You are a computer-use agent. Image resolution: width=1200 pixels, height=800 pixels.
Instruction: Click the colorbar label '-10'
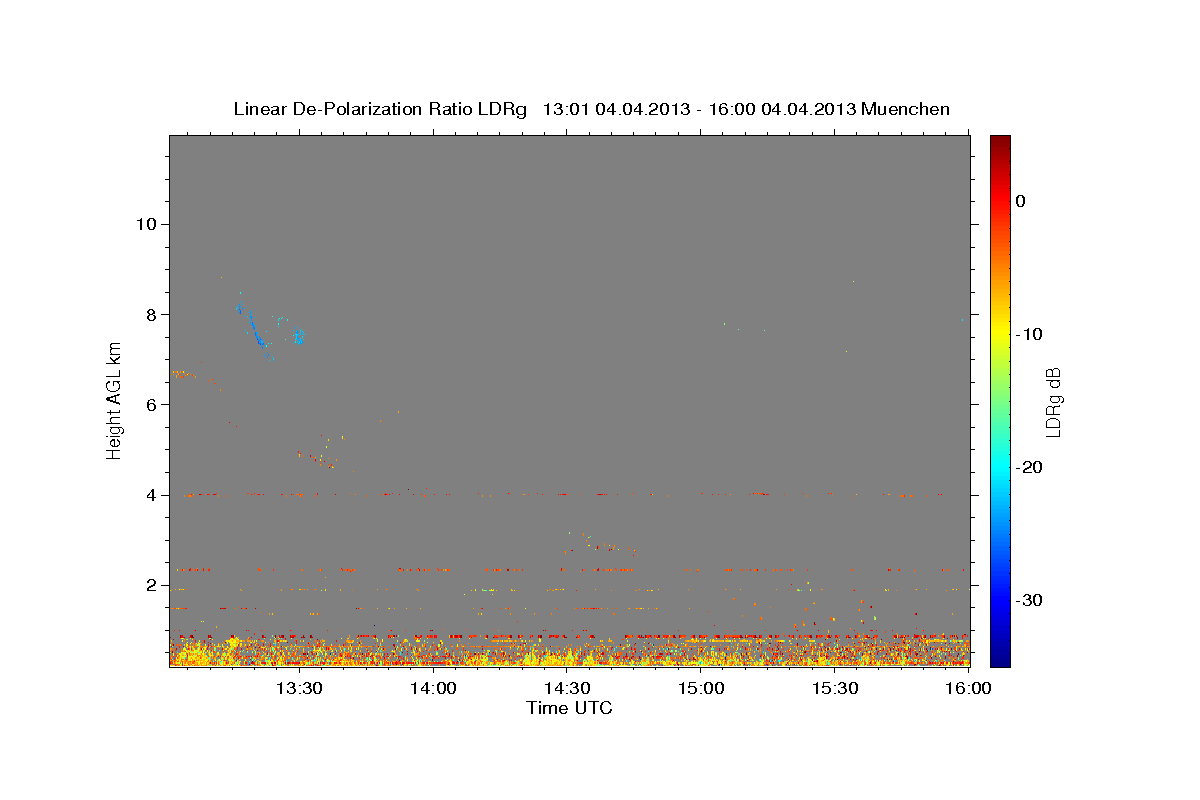[1029, 334]
